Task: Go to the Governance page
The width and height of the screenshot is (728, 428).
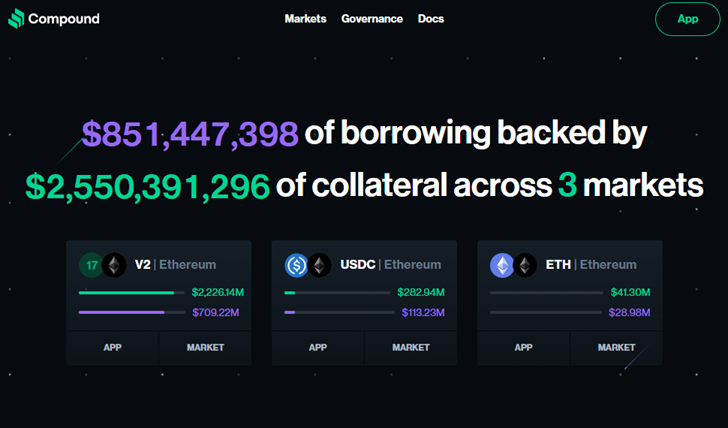Action: click(372, 19)
